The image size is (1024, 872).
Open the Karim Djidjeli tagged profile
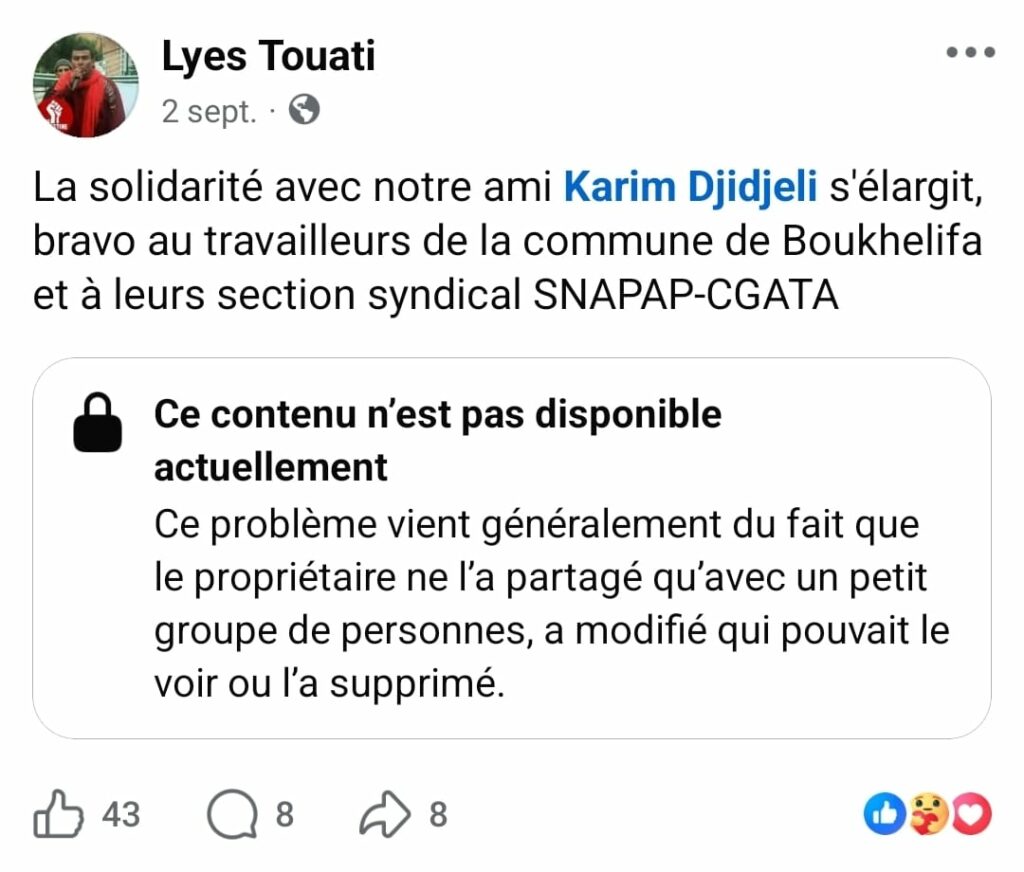coord(690,187)
